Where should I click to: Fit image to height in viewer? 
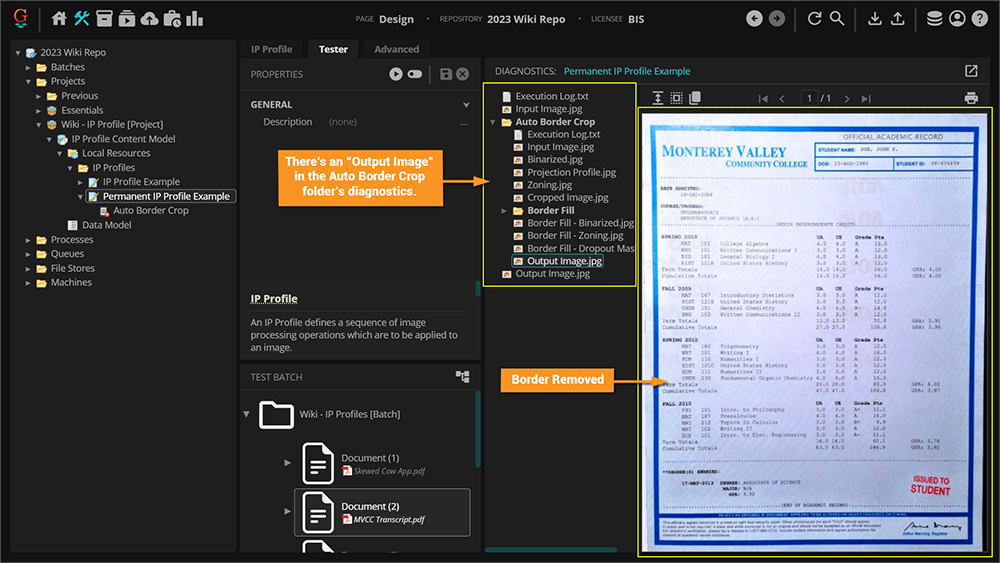658,98
